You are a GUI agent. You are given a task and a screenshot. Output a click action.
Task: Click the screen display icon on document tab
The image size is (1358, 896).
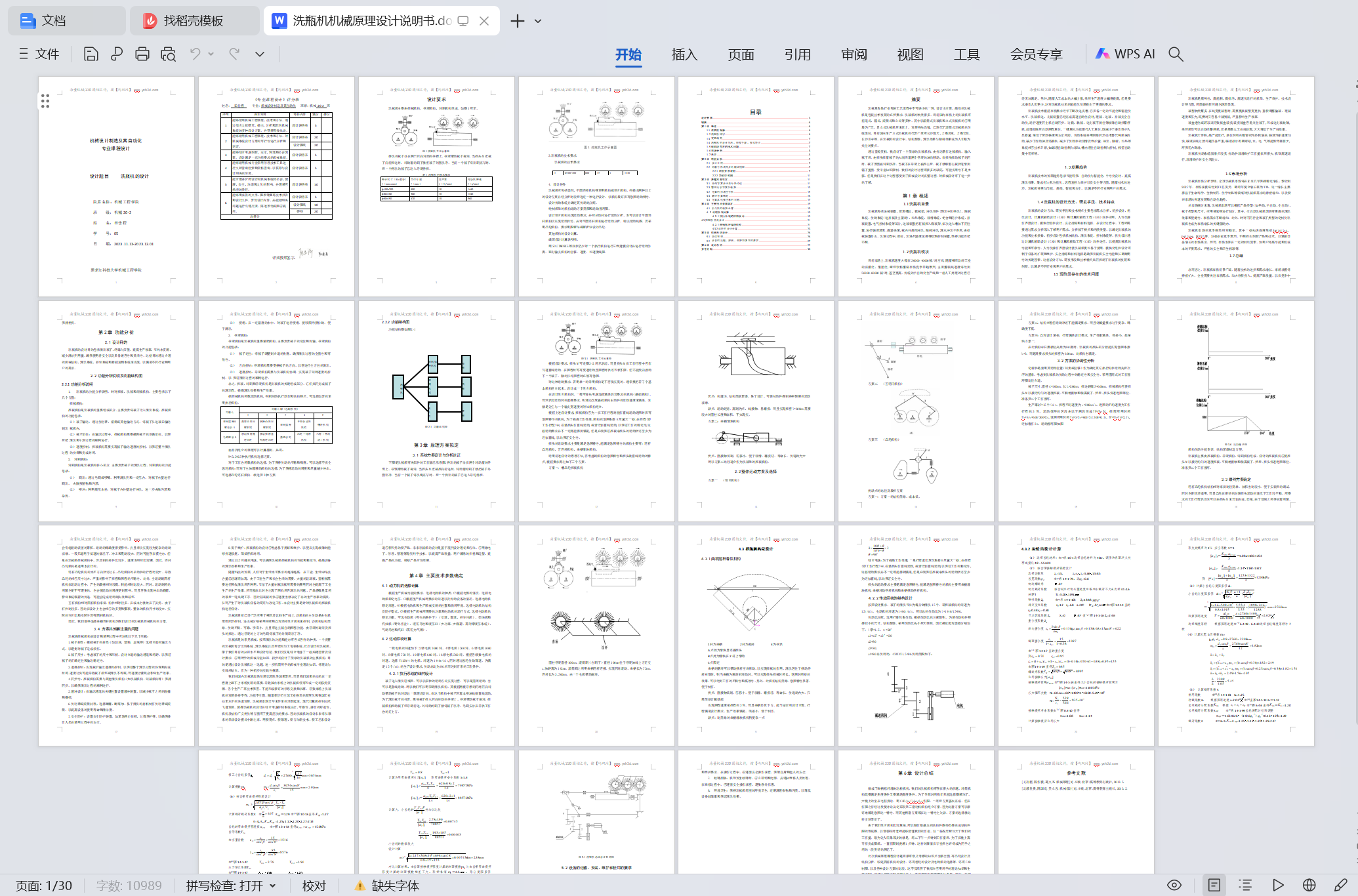point(463,21)
